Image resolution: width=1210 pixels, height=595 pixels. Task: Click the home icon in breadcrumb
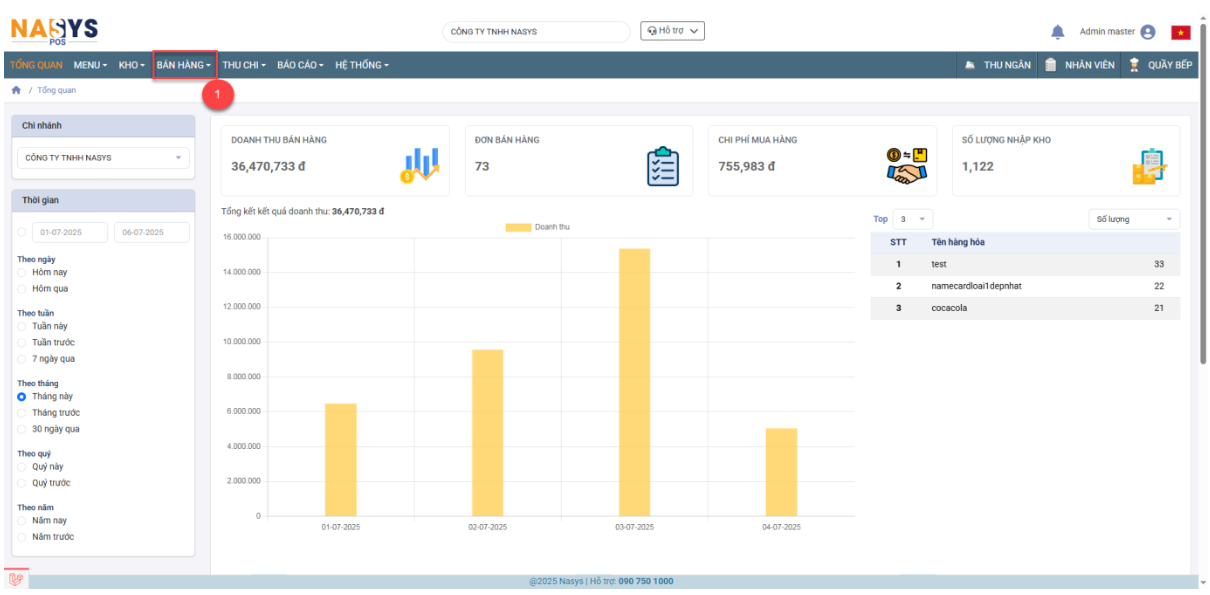[16, 90]
